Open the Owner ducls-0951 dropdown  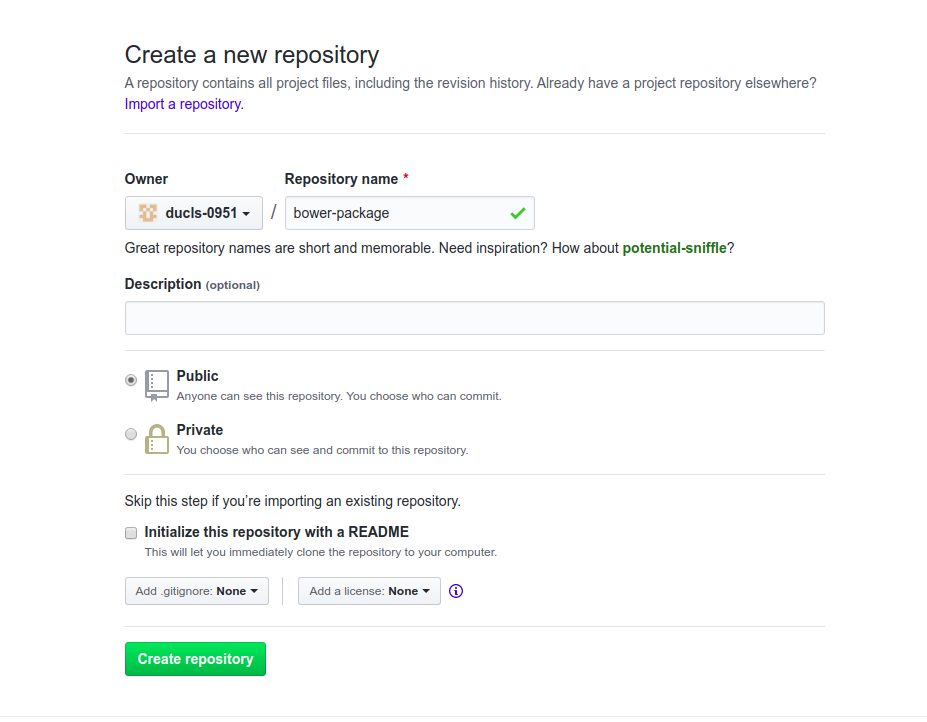tap(194, 213)
